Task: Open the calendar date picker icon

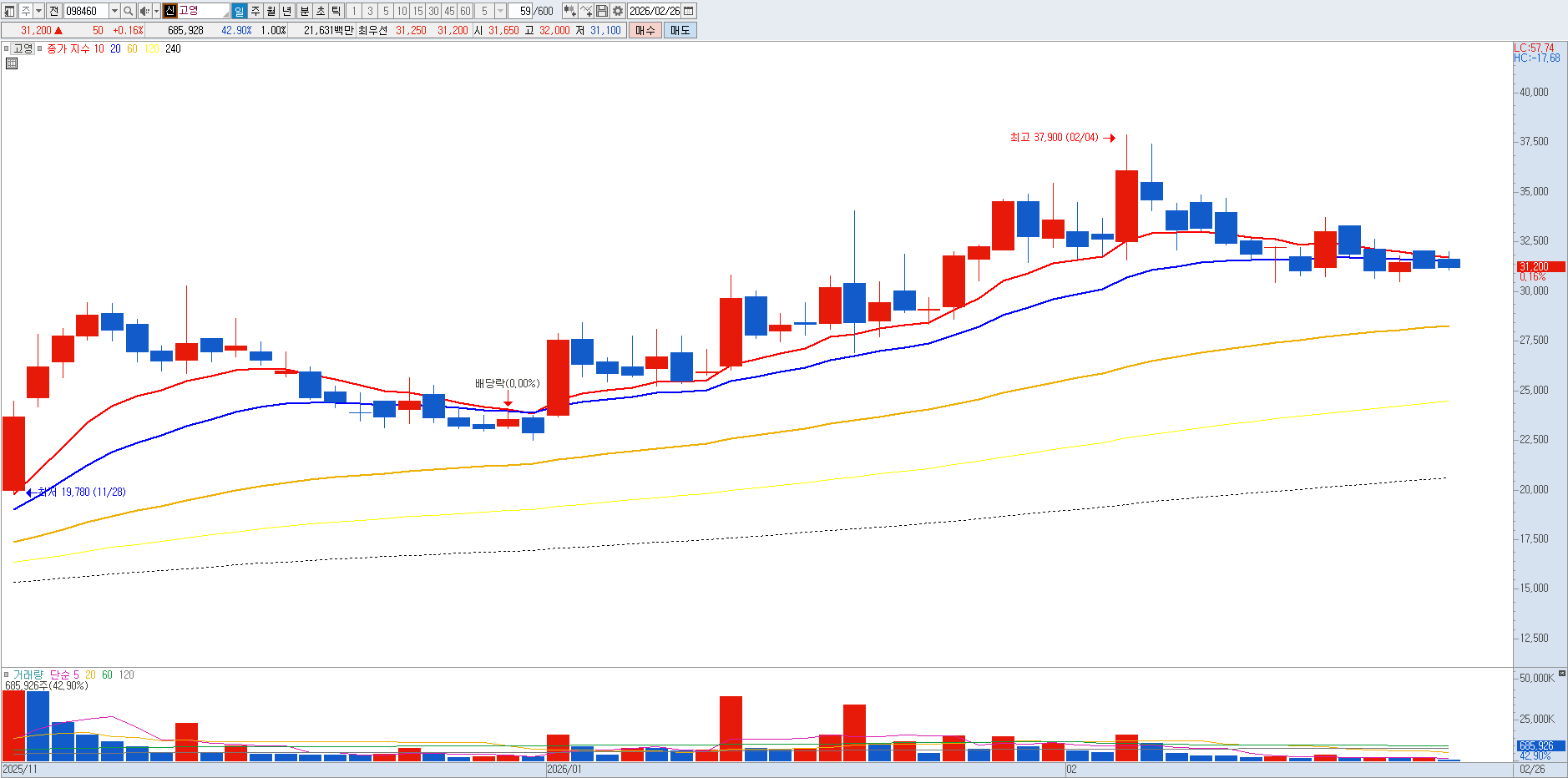Action: pos(689,11)
